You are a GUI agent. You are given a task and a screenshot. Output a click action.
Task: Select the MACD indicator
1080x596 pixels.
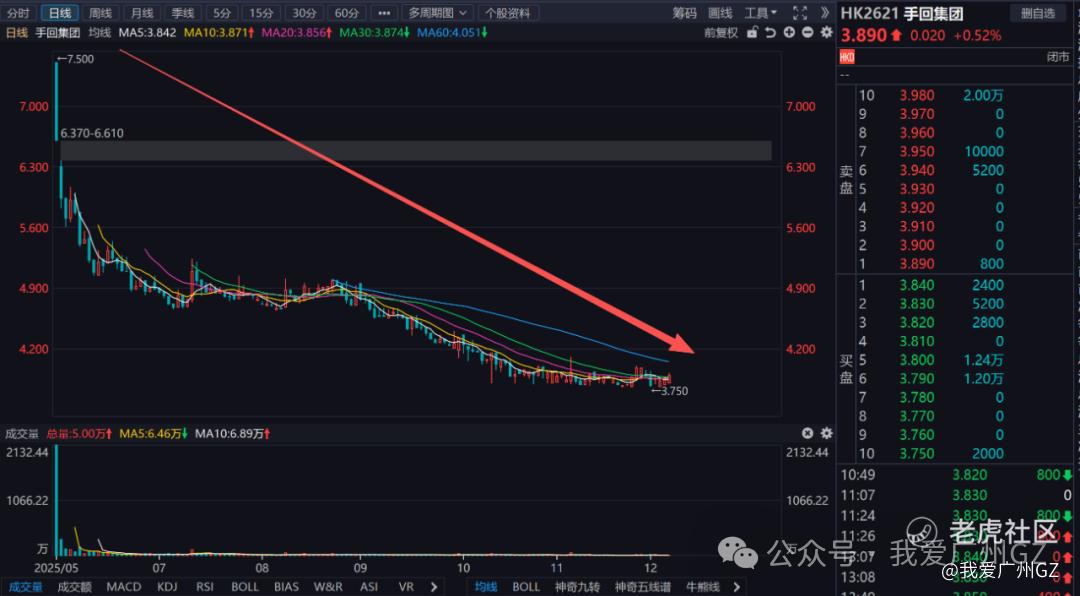[x=124, y=587]
